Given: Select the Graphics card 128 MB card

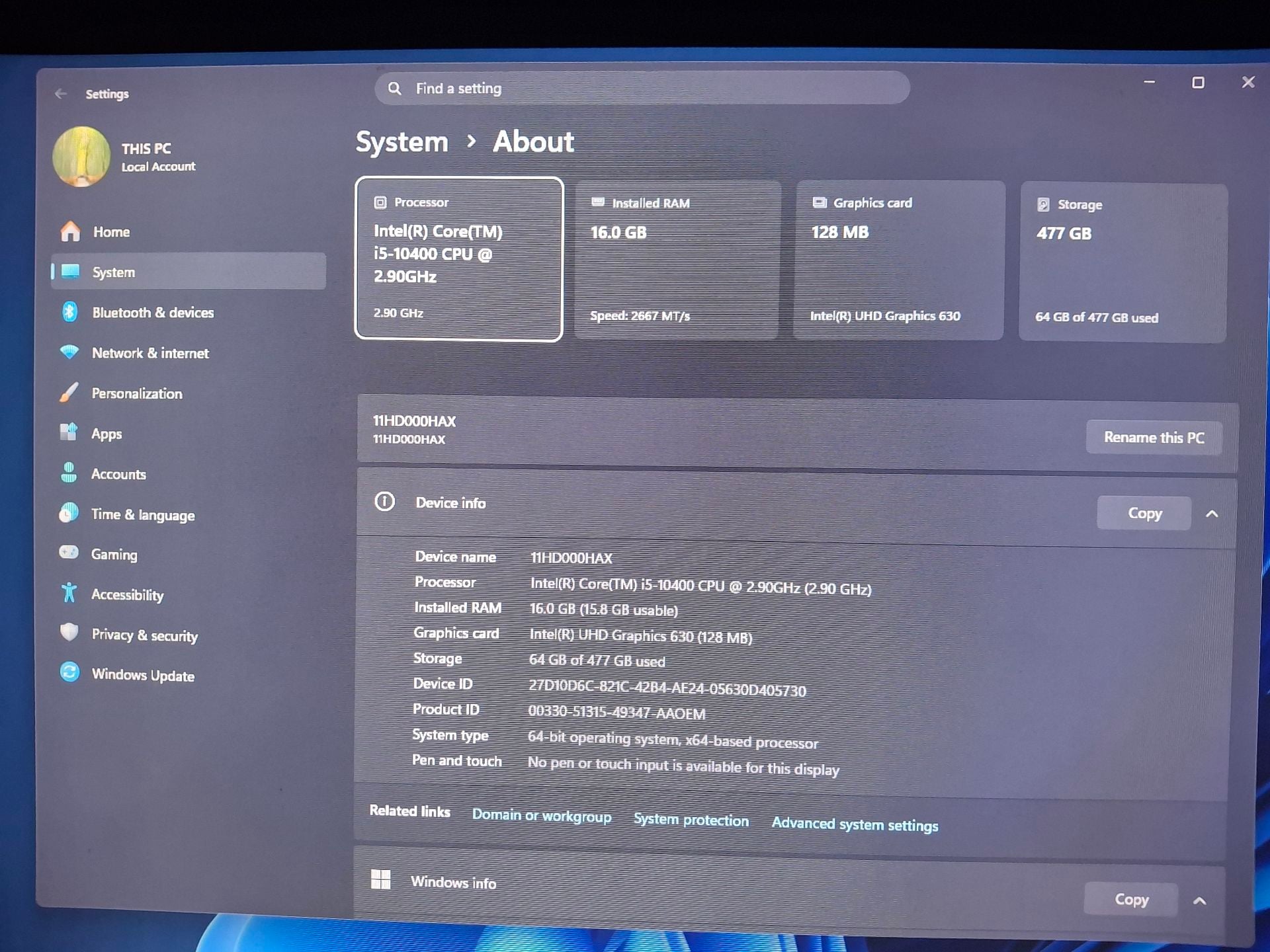Looking at the screenshot, I should tap(900, 260).
